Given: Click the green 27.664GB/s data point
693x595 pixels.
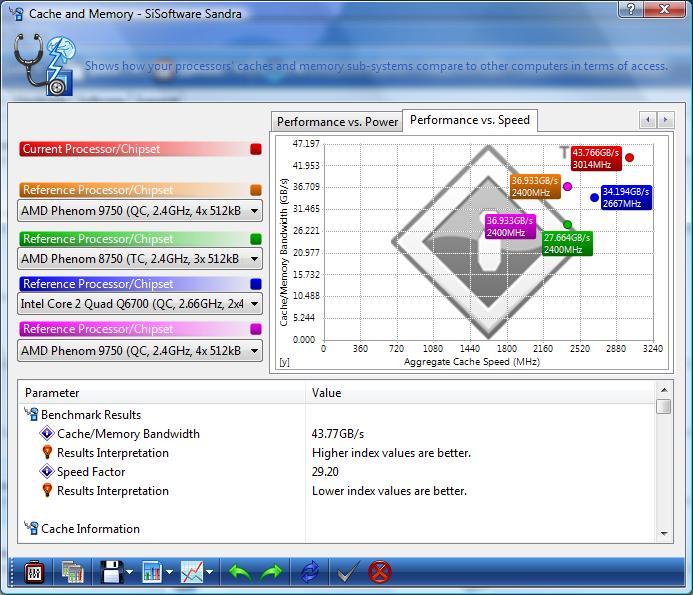Looking at the screenshot, I should (x=568, y=225).
